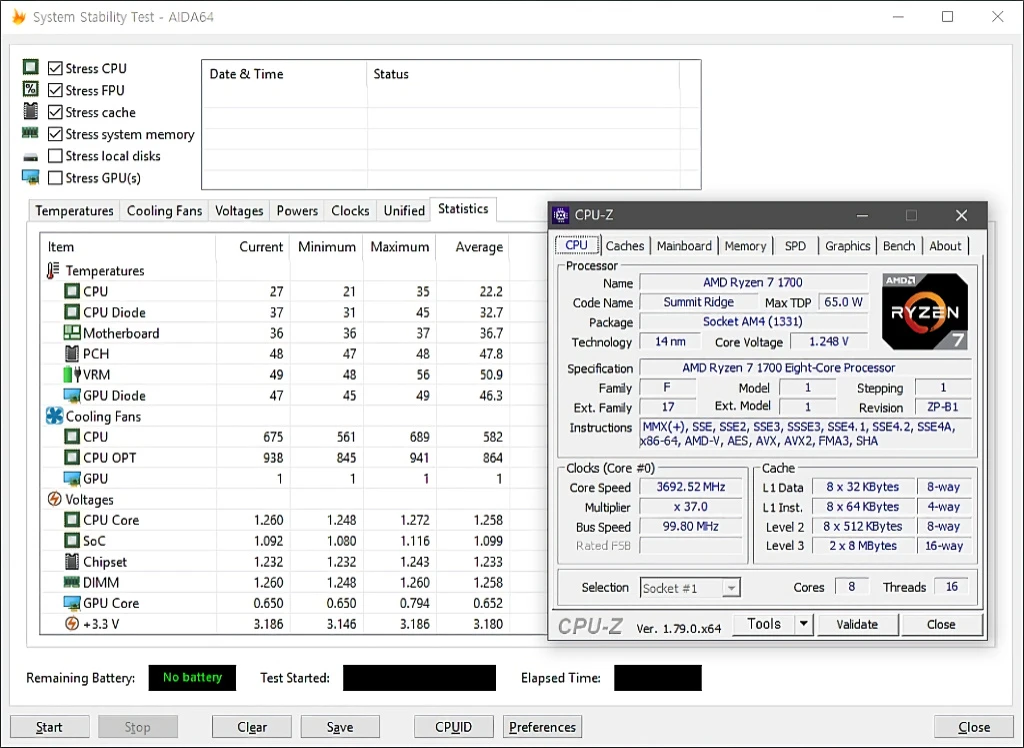The image size is (1024, 748).
Task: Enable the Stress GPU(s) checkbox
Action: point(56,178)
